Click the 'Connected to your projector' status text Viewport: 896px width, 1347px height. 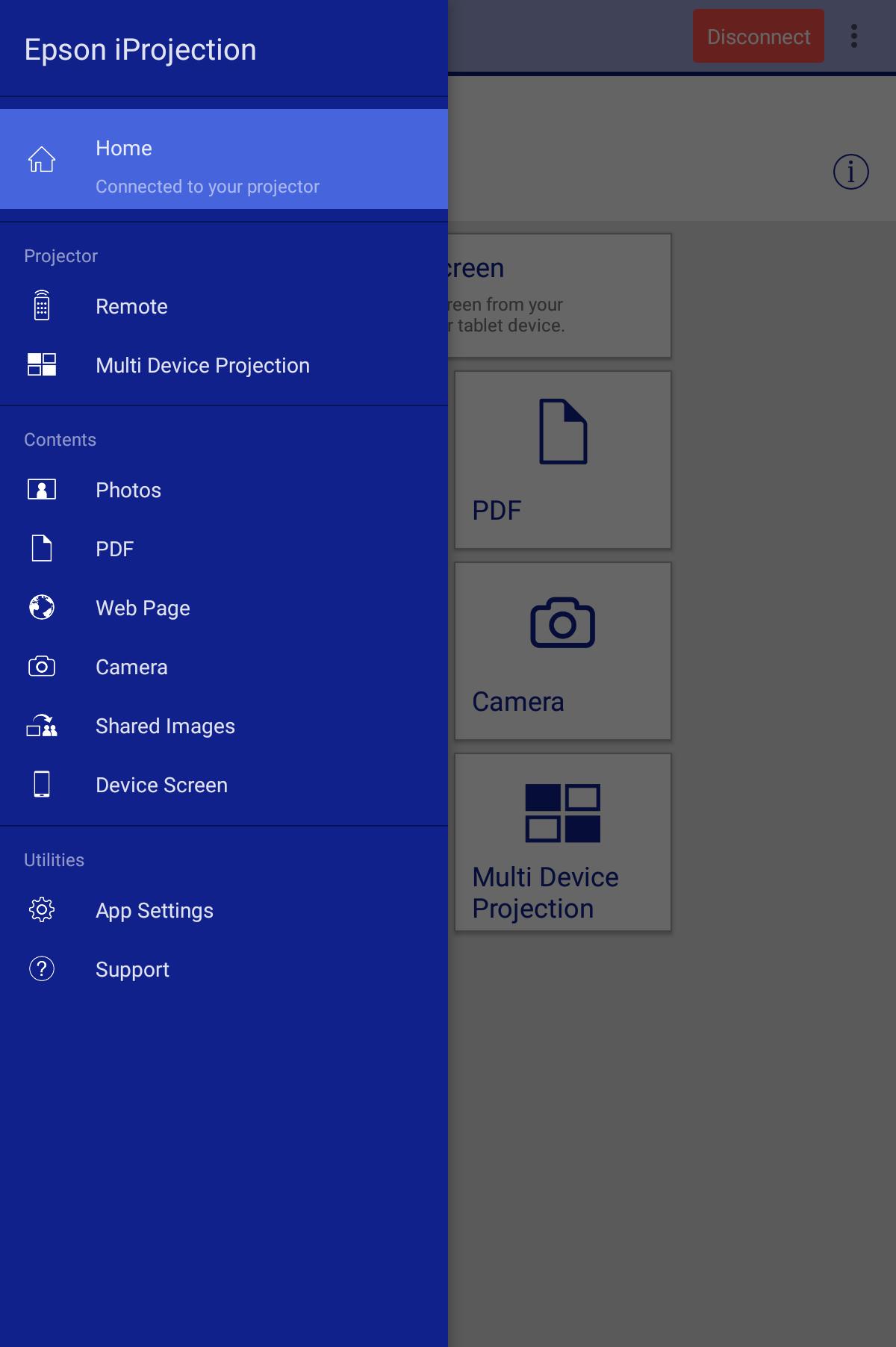pos(208,187)
